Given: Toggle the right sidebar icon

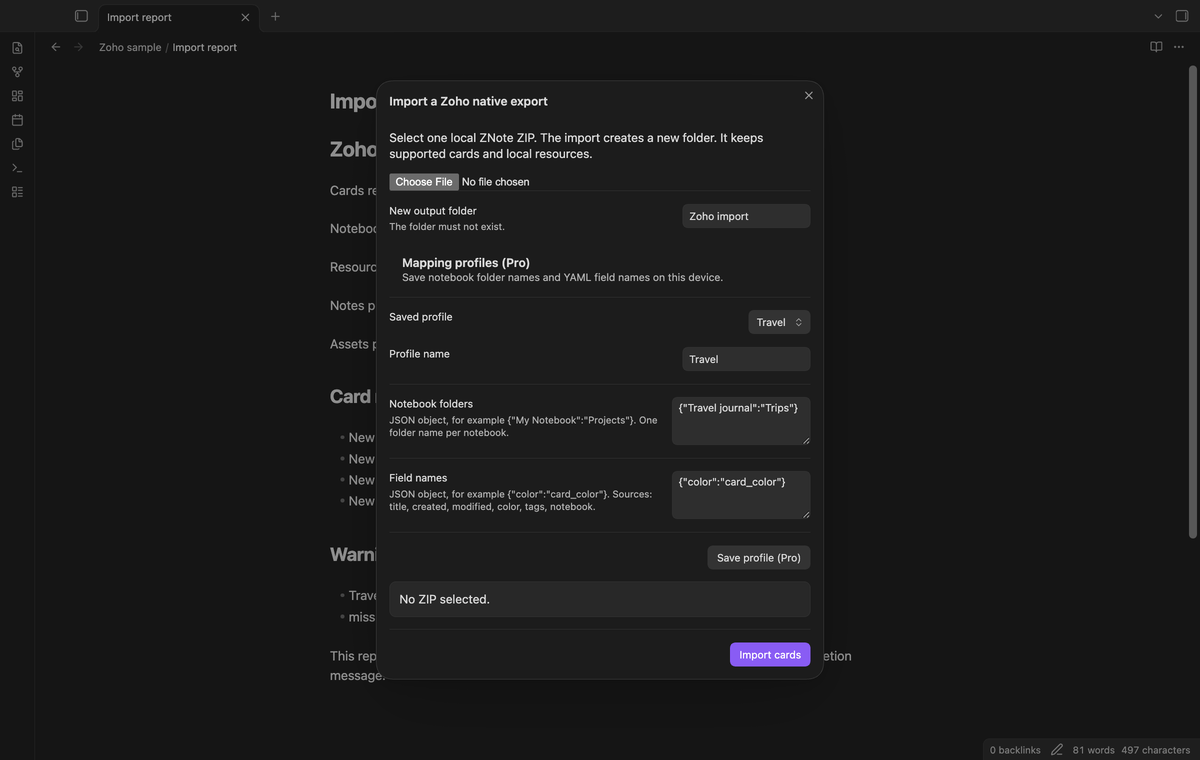Looking at the screenshot, I should (1182, 16).
